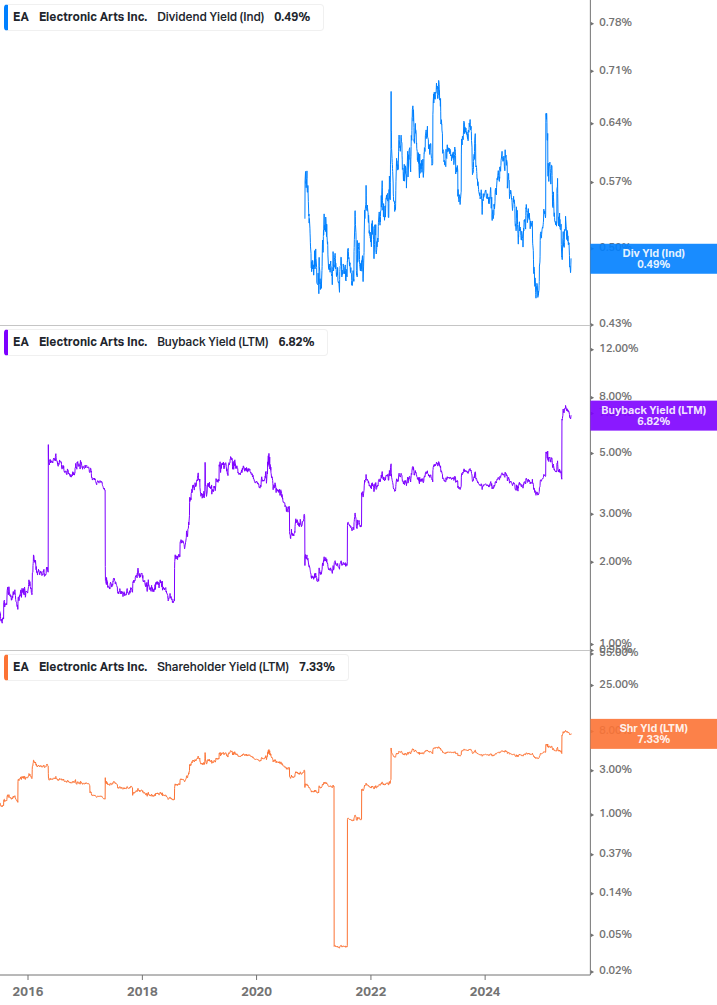717x1005 pixels.
Task: Click the 2018 label on the time axis
Action: pyautogui.click(x=142, y=992)
